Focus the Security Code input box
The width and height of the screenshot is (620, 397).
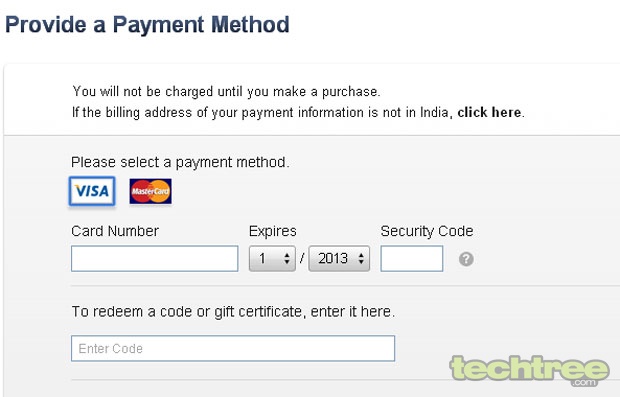point(412,259)
